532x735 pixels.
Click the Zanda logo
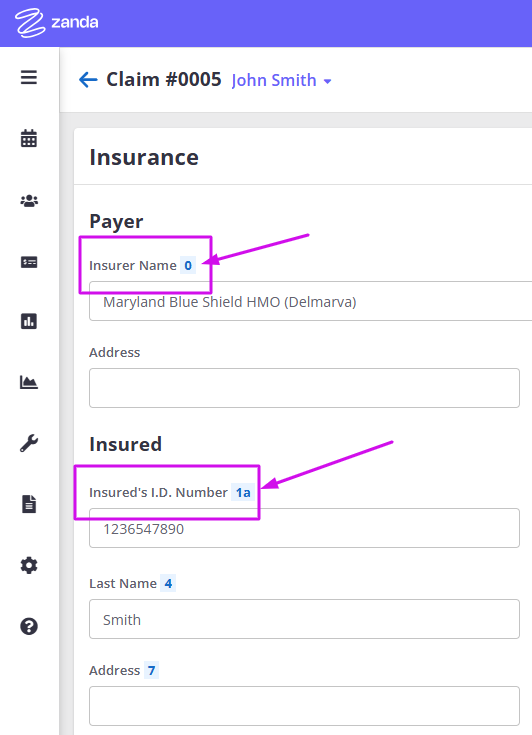pyautogui.click(x=56, y=22)
